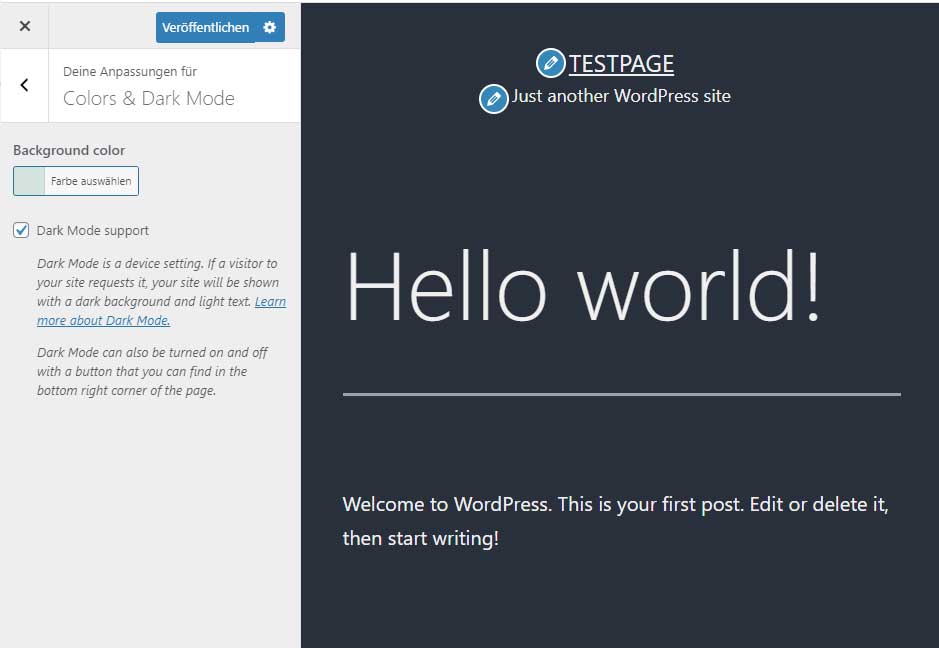The image size is (939, 648).
Task: Click the "Just another WordPress site" tagline
Action: tap(621, 97)
